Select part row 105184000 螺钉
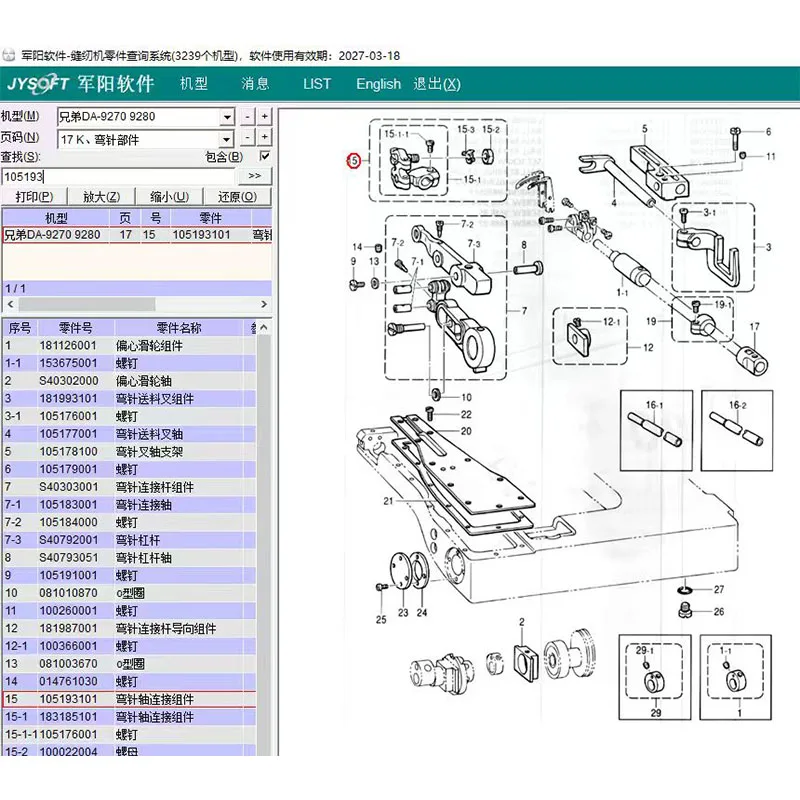The image size is (800, 800). (x=129, y=522)
